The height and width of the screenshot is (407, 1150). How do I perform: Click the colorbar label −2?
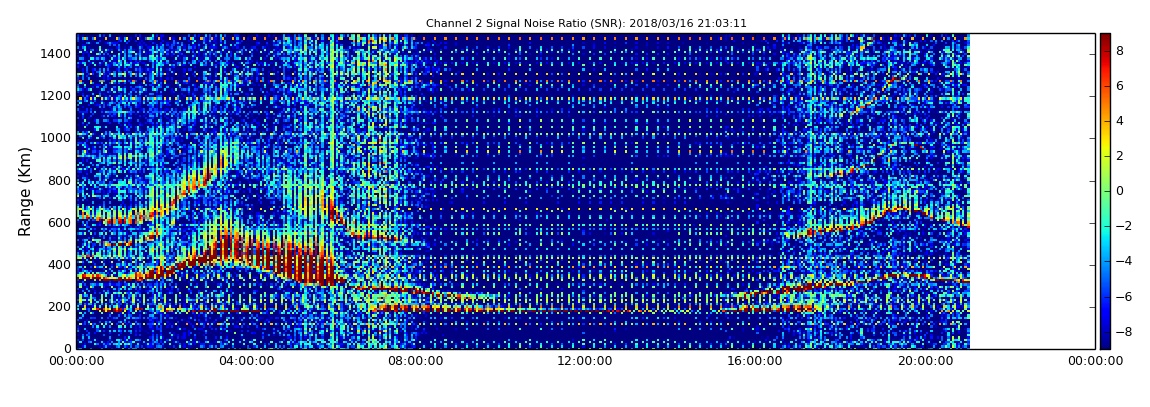(x=1124, y=226)
